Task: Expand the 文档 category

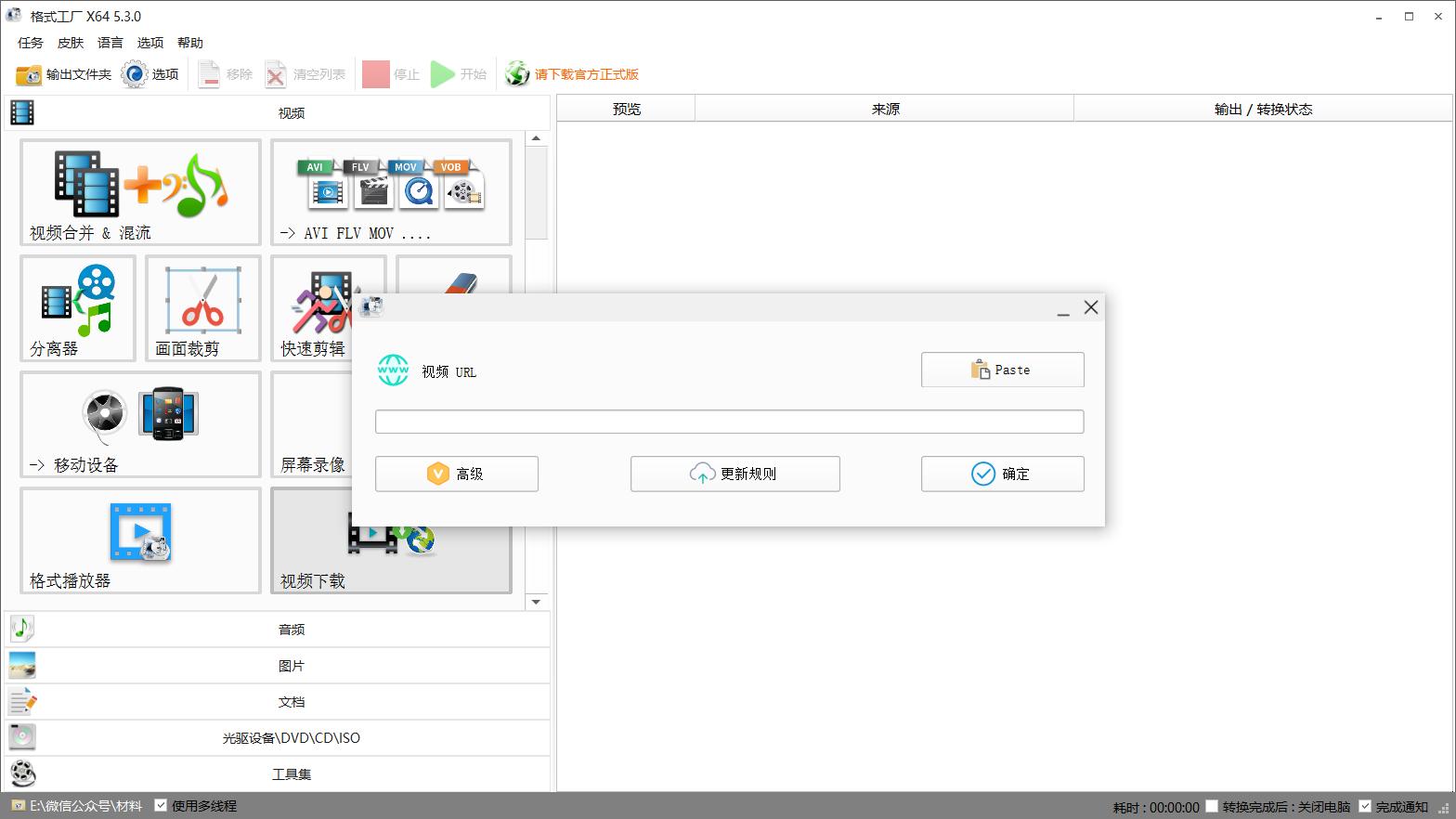Action: 278,701
